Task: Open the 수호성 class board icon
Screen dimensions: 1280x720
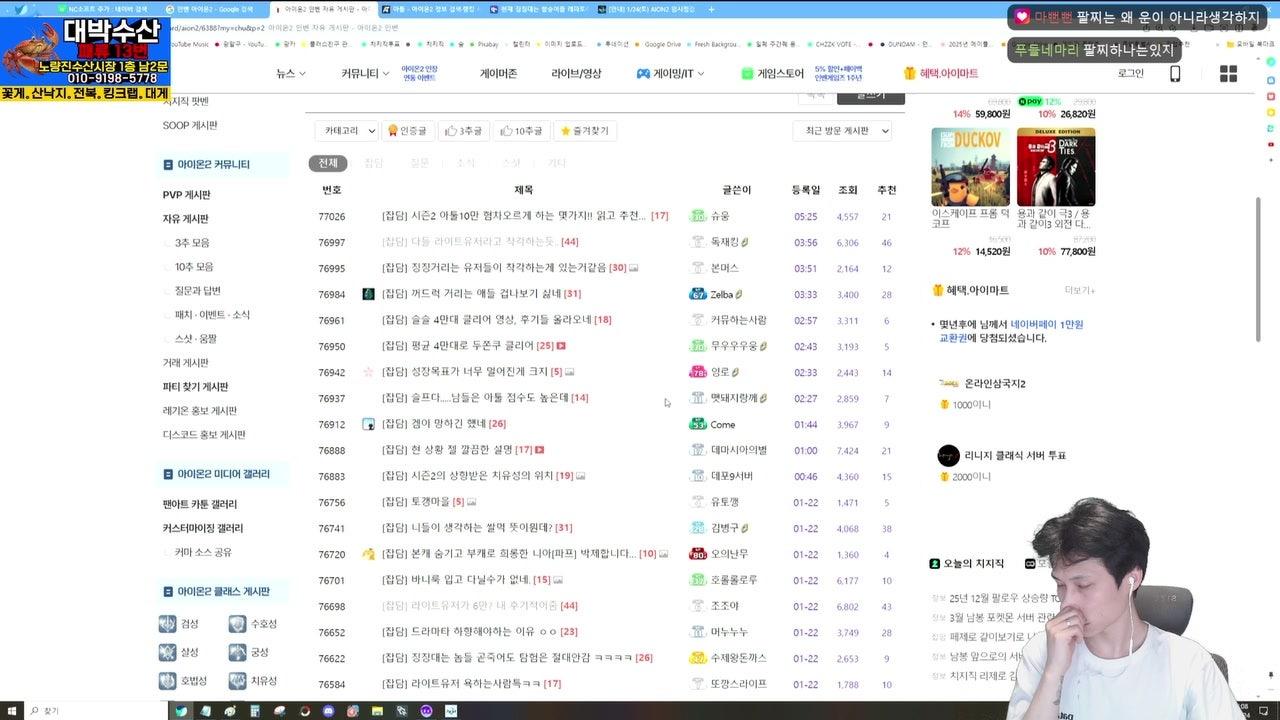Action: click(x=237, y=625)
